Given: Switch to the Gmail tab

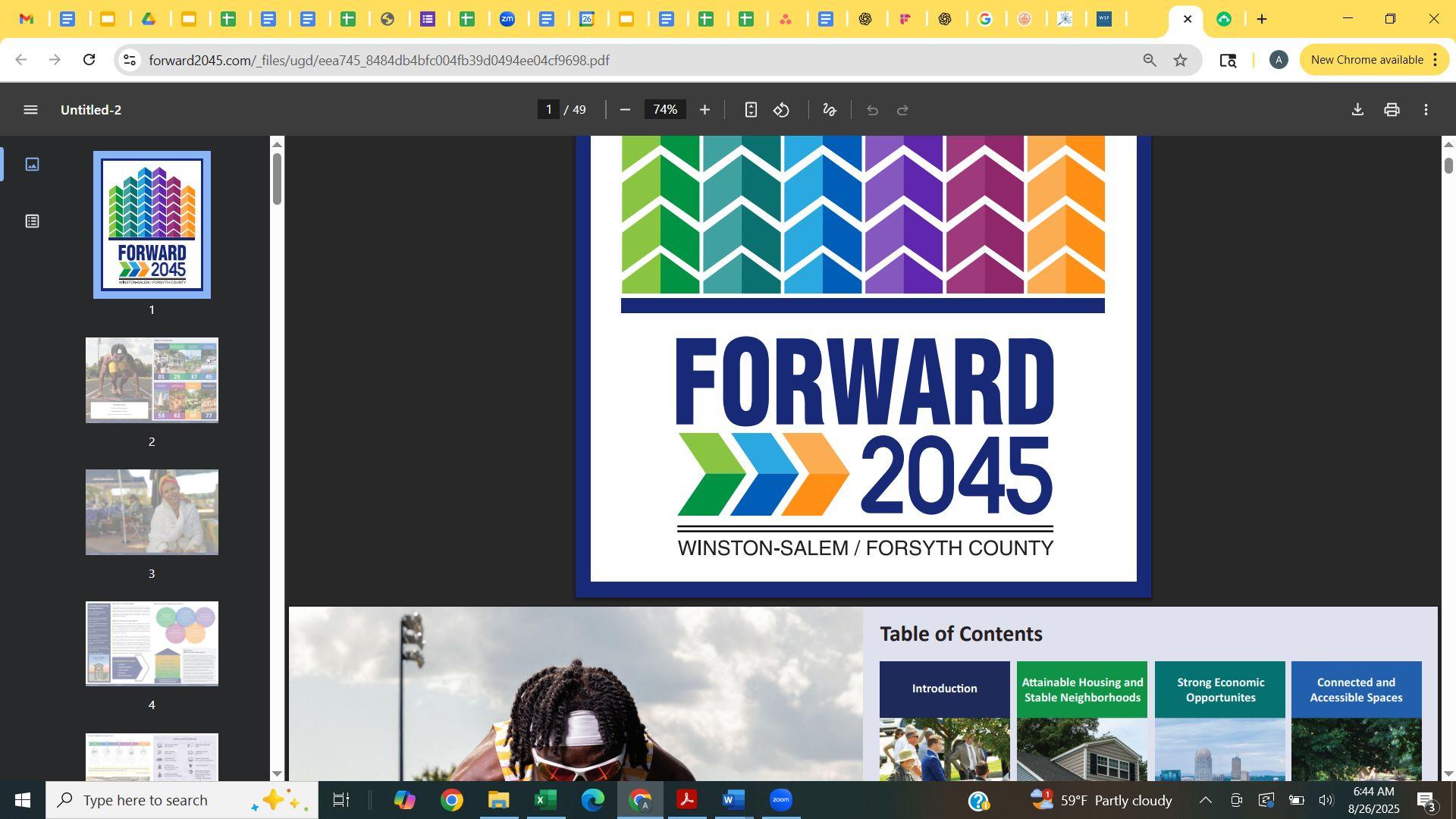Looking at the screenshot, I should coord(27,19).
